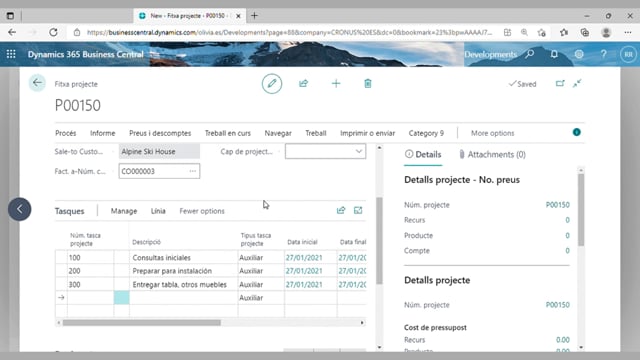Select the Entregar tabla, otros muebles cell
Viewport: 640px width, 360px height.
pos(184,284)
